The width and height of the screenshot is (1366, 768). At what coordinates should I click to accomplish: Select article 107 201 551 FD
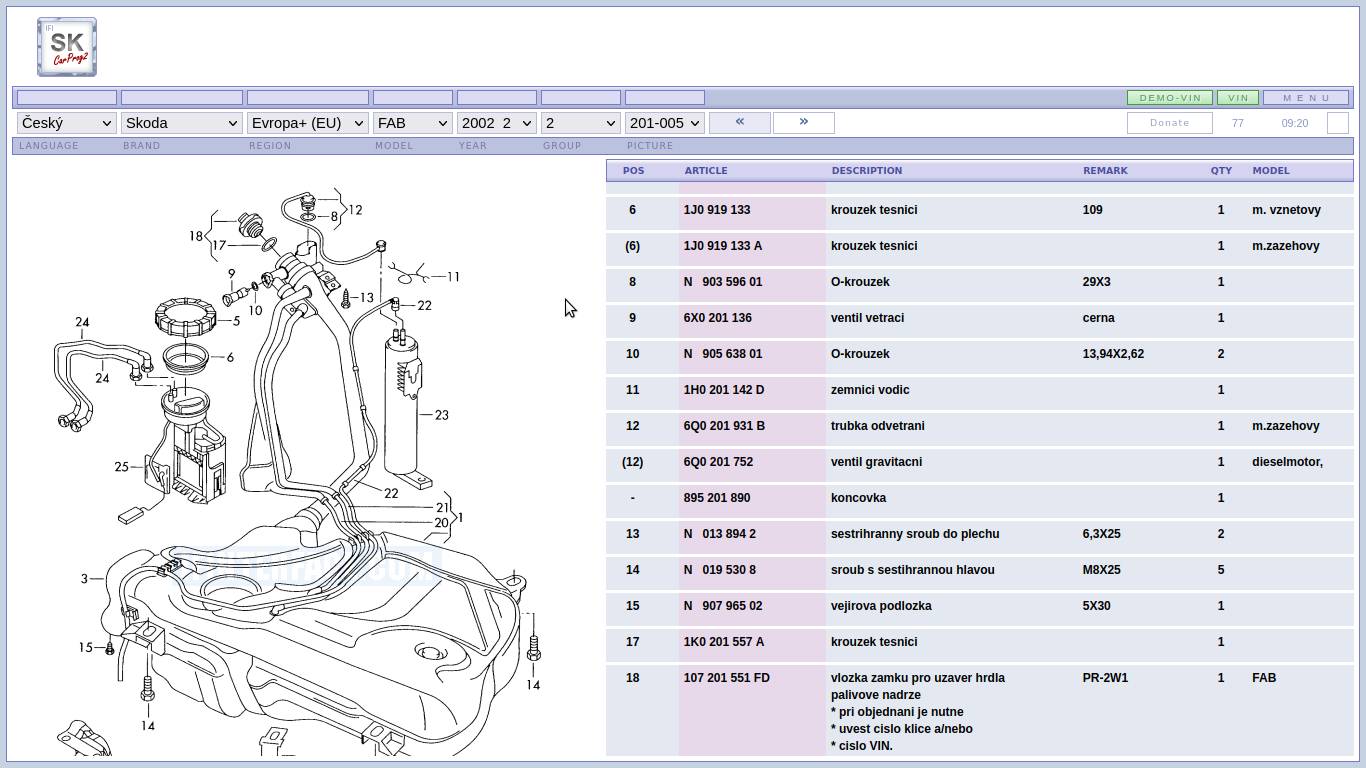tap(727, 678)
